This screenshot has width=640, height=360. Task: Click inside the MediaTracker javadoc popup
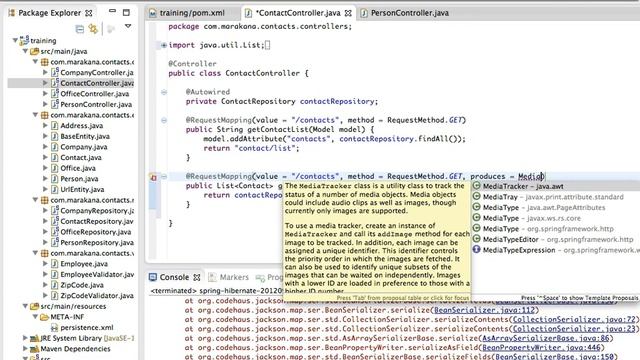(x=377, y=241)
